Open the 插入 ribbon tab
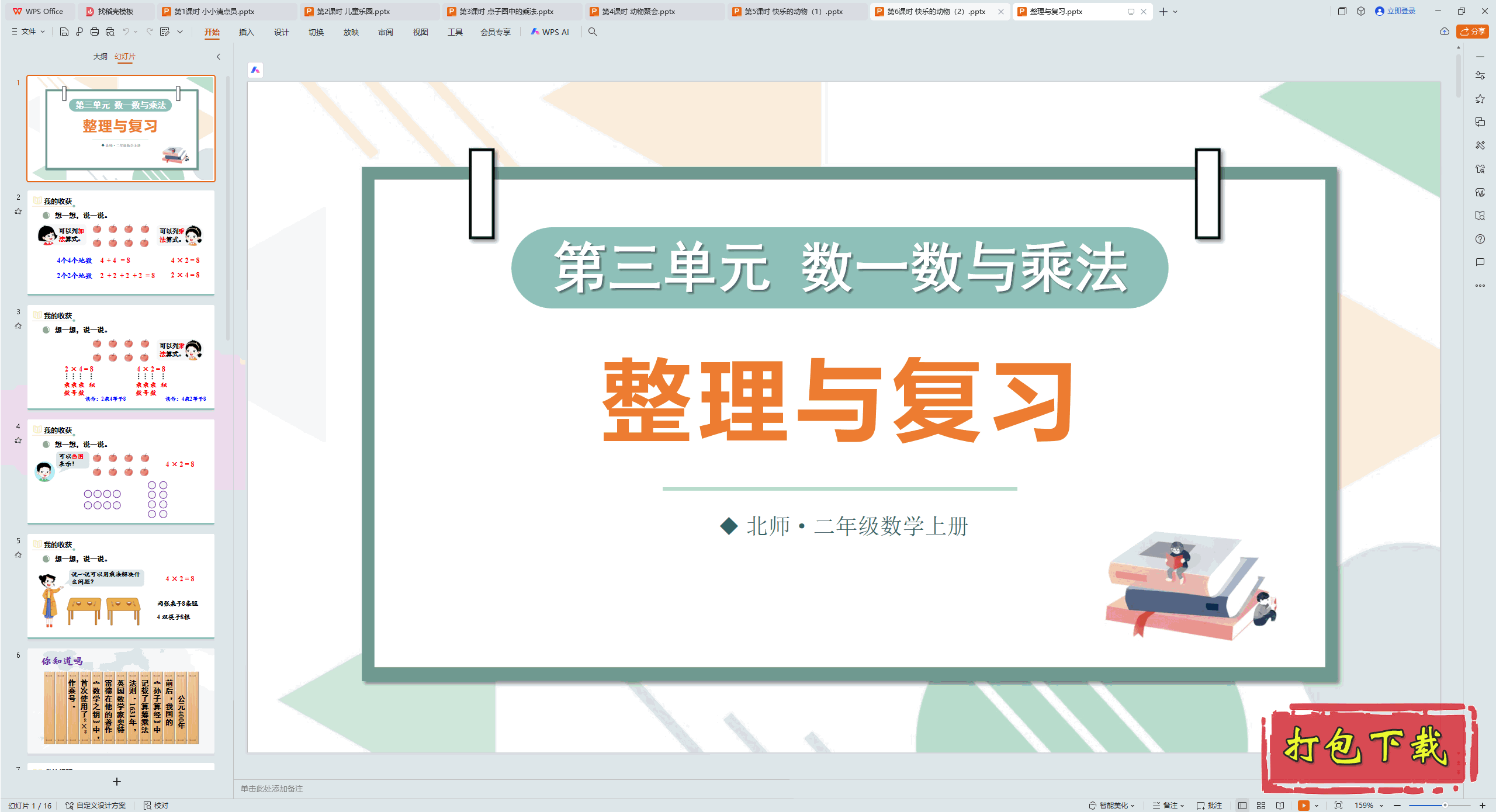 pos(246,32)
